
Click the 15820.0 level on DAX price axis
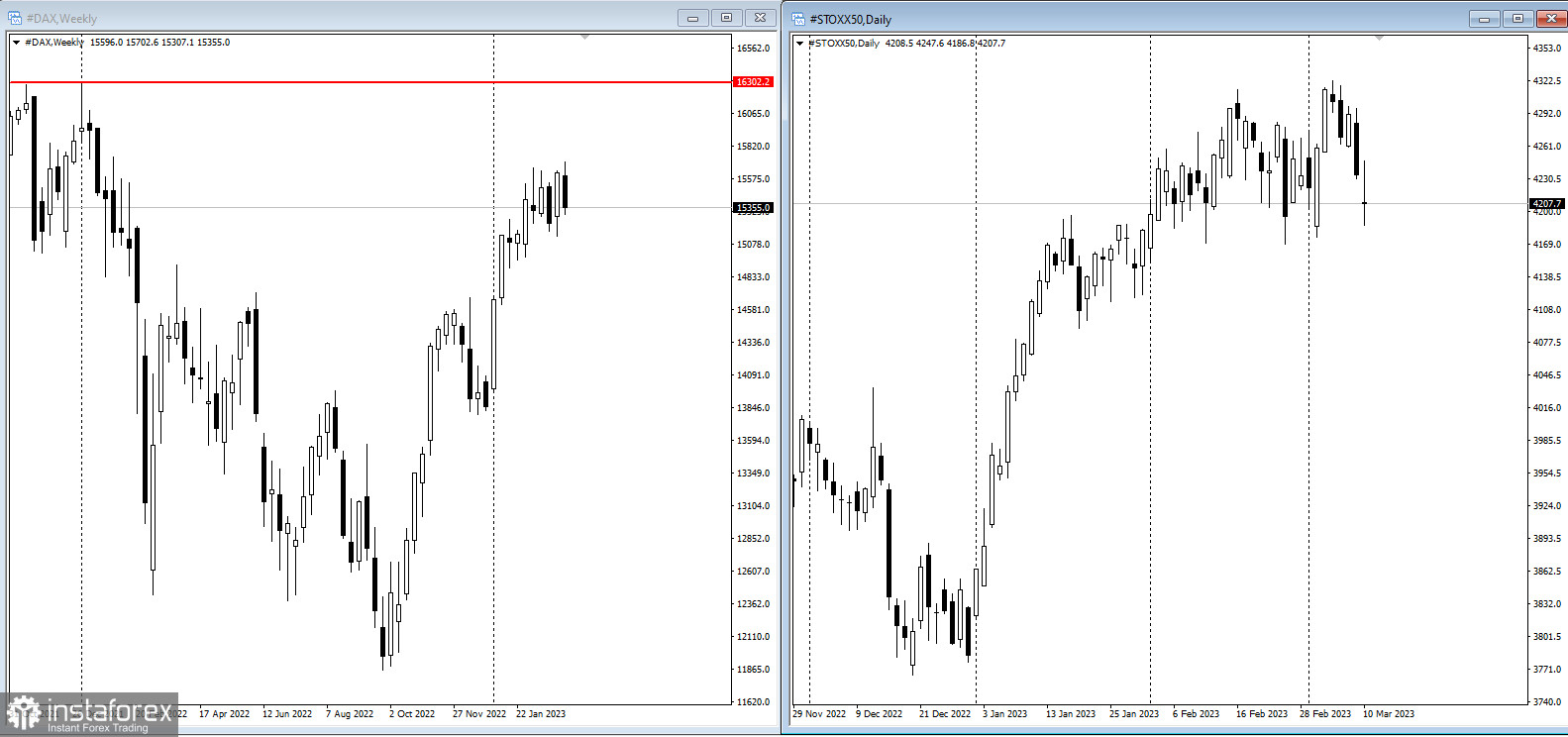click(x=753, y=147)
